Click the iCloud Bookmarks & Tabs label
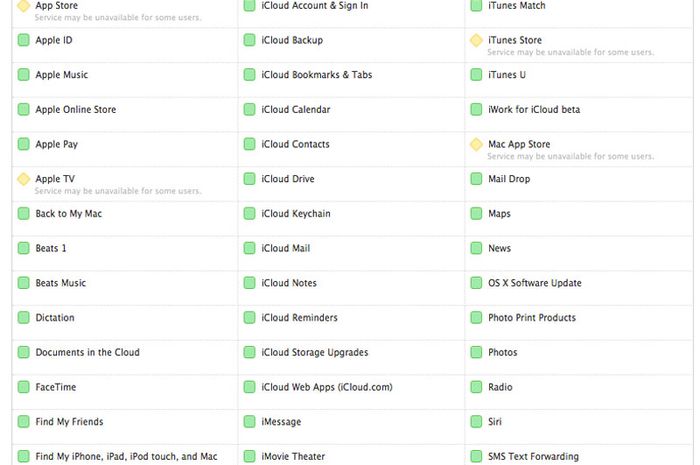This screenshot has width=700, height=465. pos(317,75)
